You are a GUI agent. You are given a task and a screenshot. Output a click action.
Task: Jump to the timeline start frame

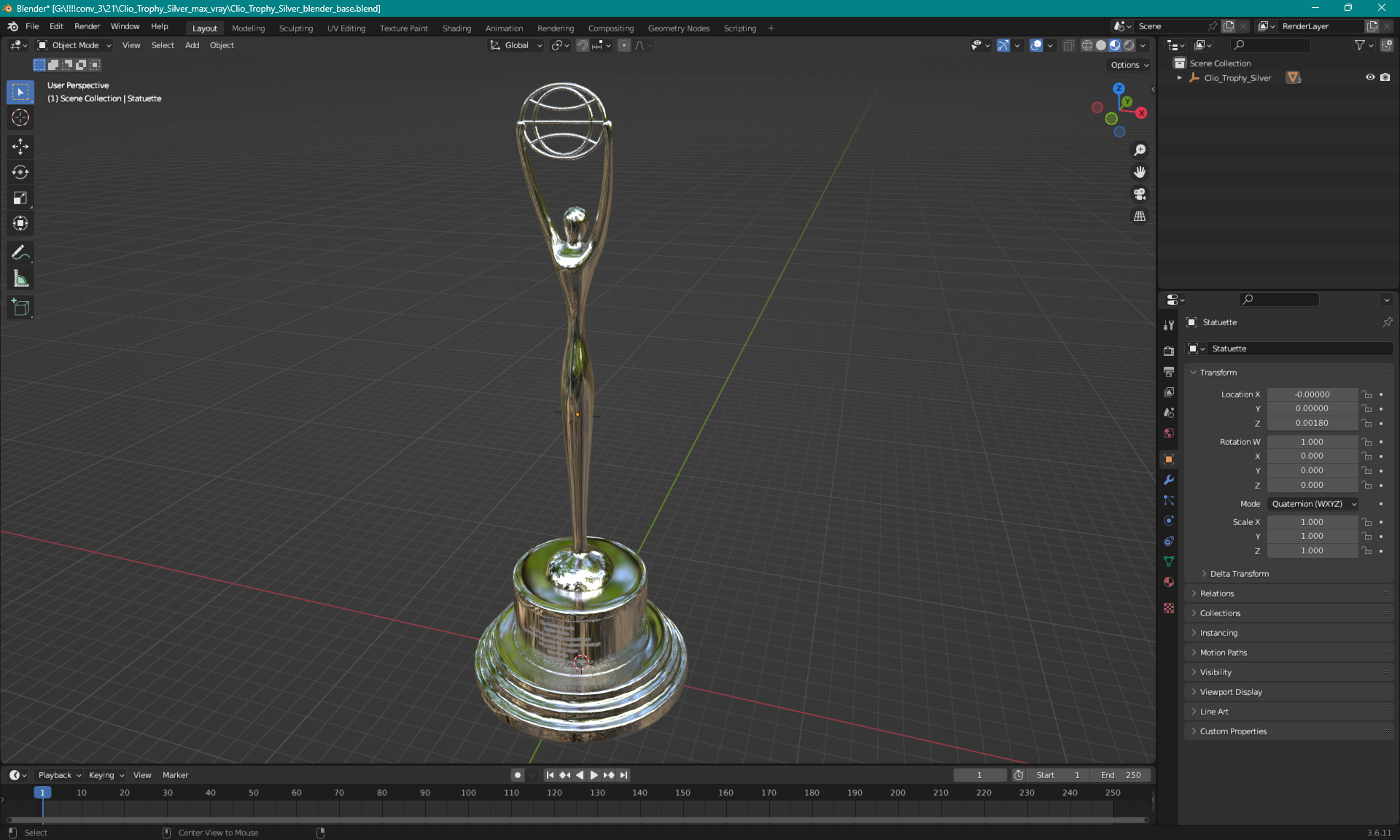pos(550,775)
